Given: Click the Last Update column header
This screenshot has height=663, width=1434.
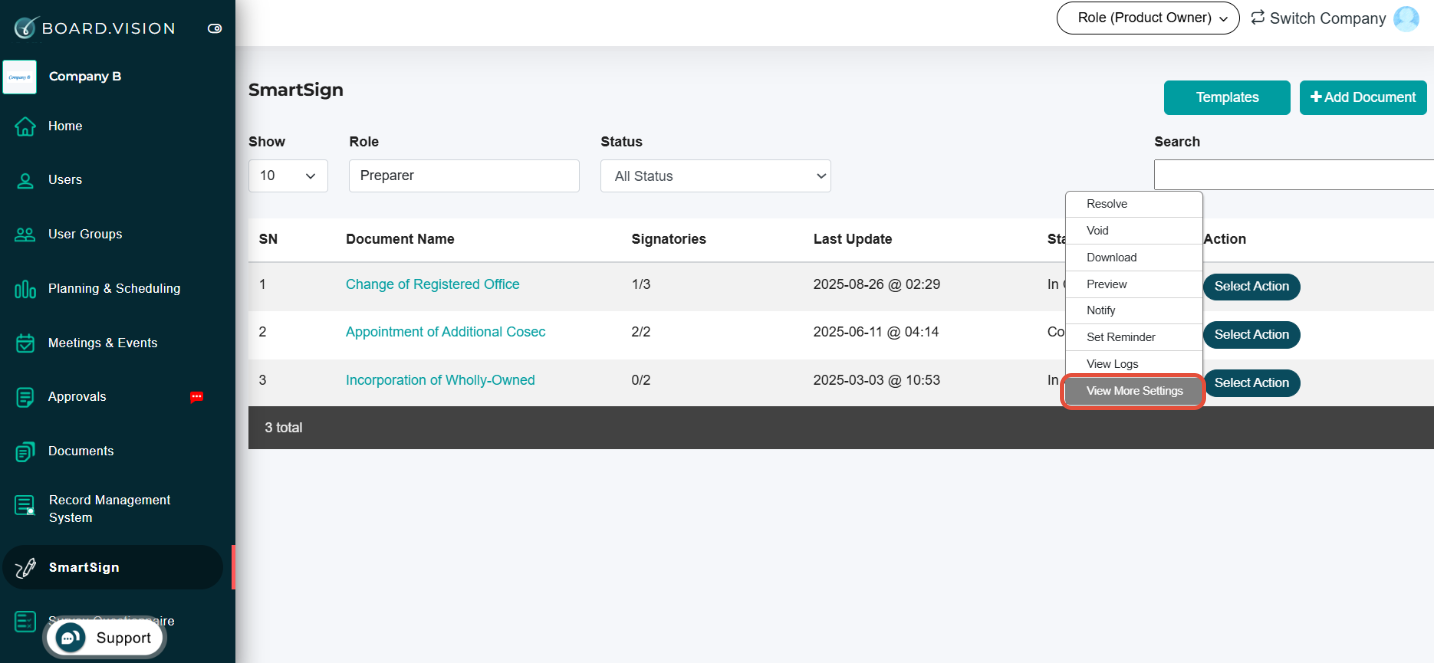Looking at the screenshot, I should pyautogui.click(x=853, y=239).
